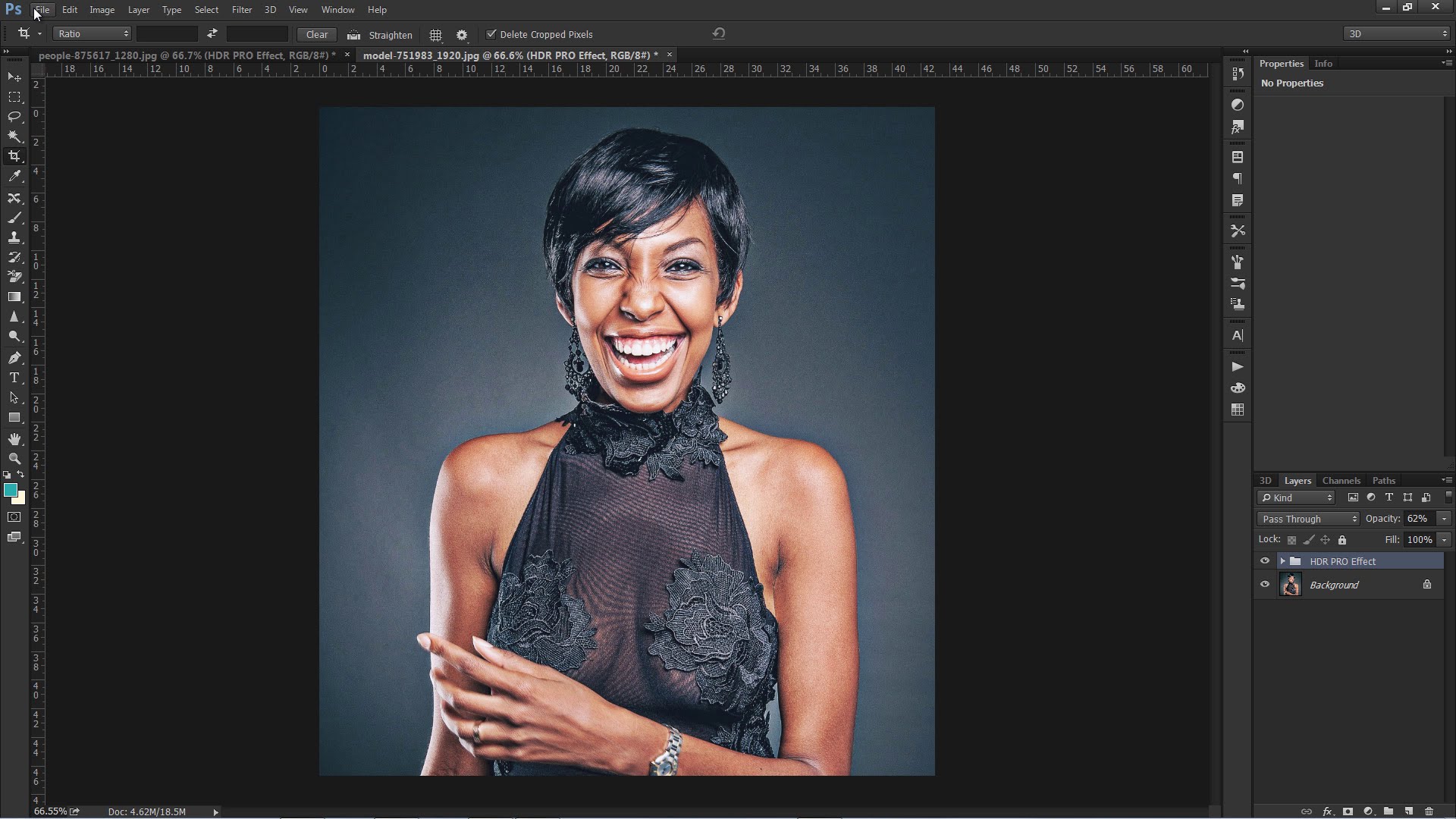The width and height of the screenshot is (1456, 819).
Task: Toggle visibility of Background layer
Action: (1265, 584)
